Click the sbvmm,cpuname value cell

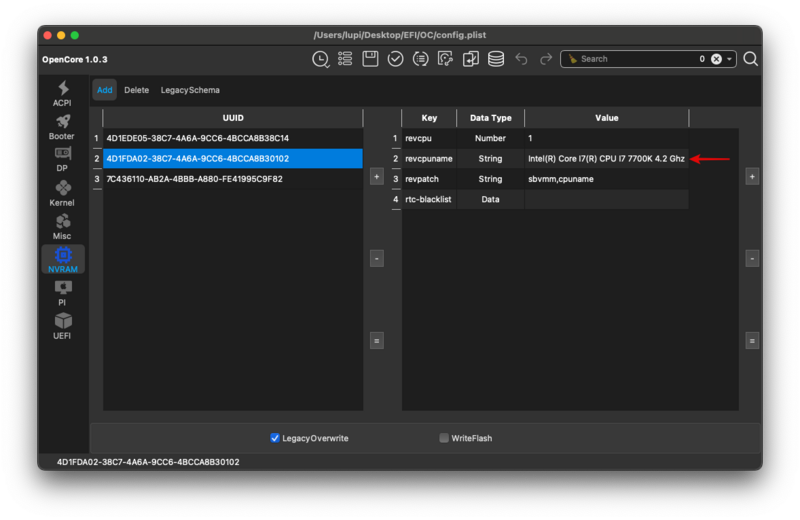point(607,179)
